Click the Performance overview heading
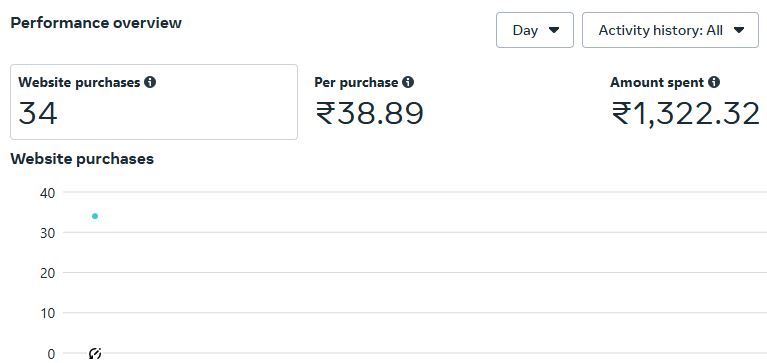 [96, 23]
